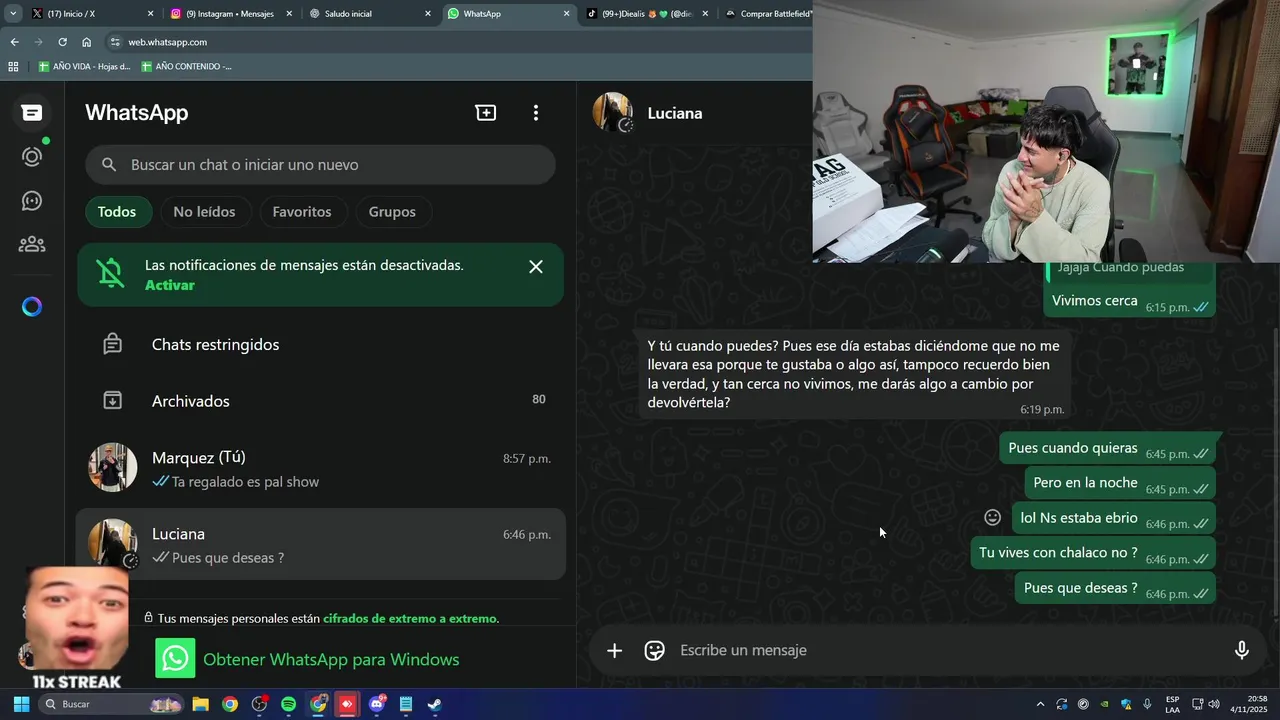Open OBS Studio from taskbar

click(259, 704)
